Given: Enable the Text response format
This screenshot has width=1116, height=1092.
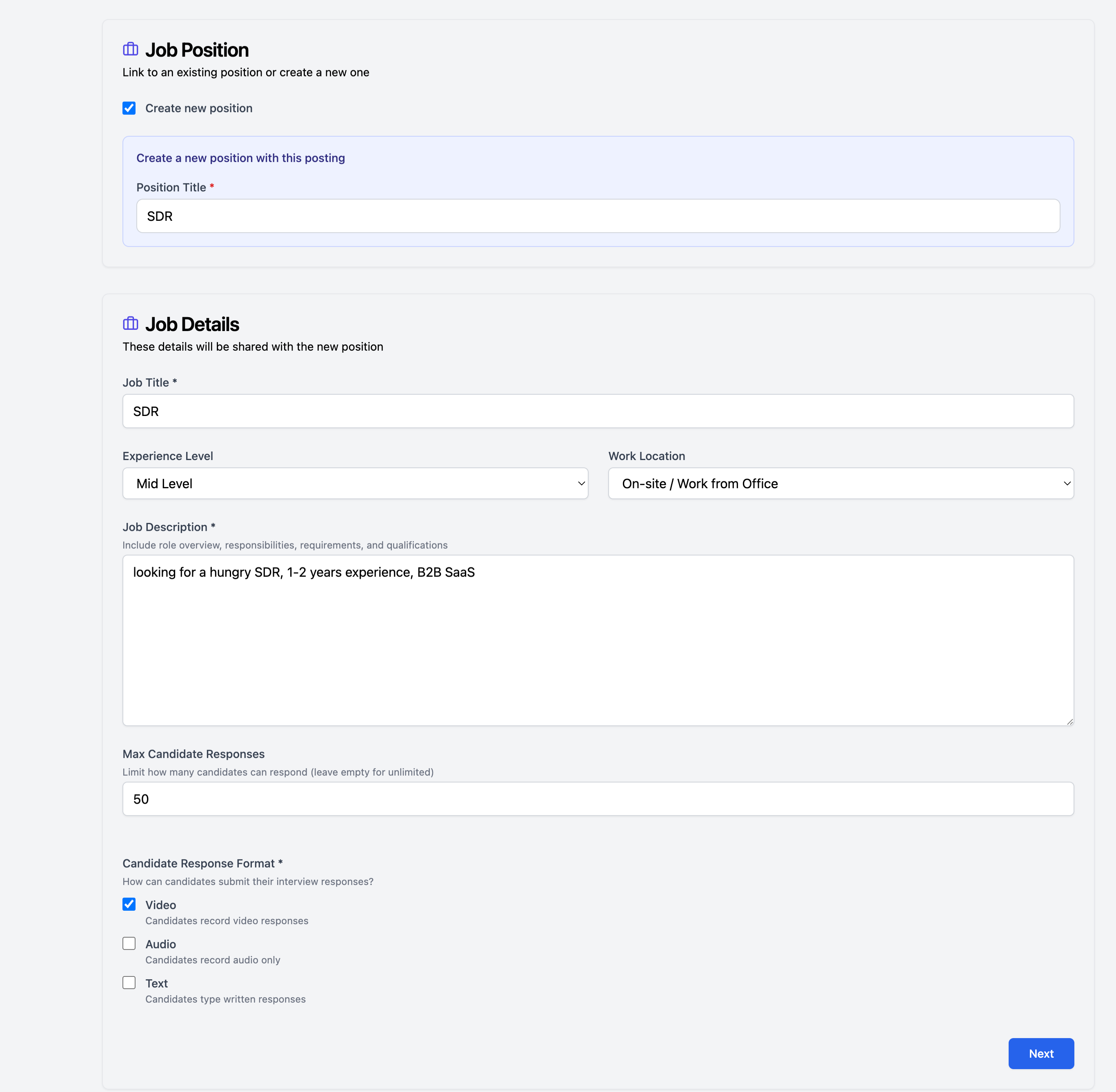Looking at the screenshot, I should (x=129, y=983).
